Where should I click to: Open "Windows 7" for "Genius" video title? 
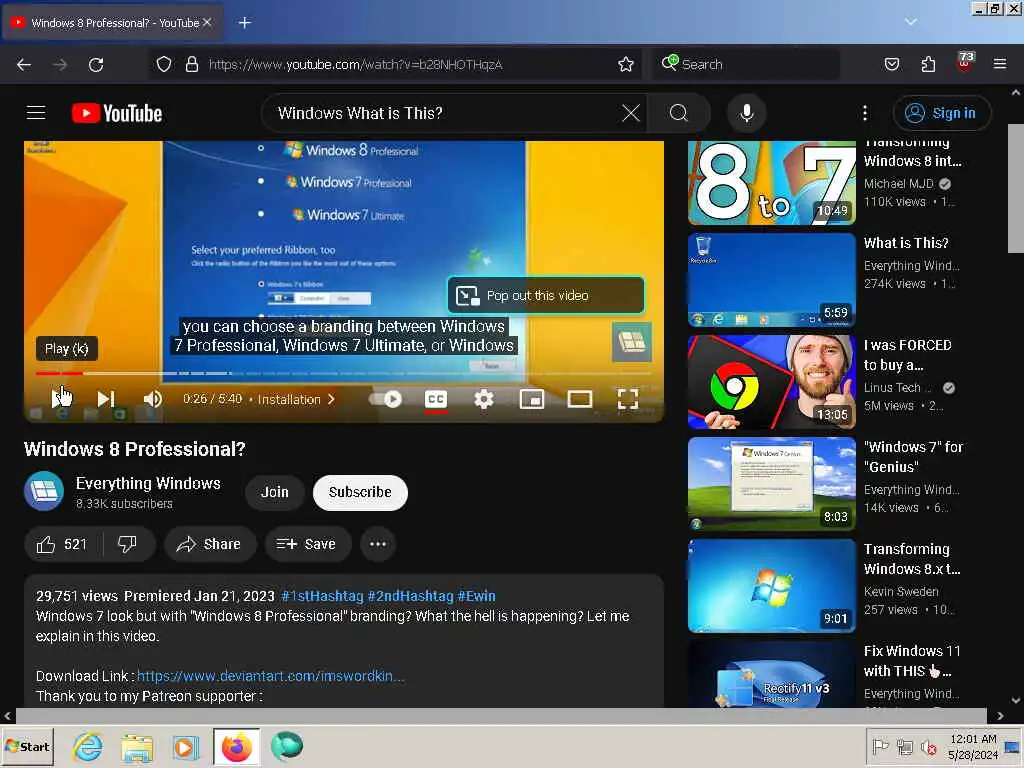coord(913,457)
